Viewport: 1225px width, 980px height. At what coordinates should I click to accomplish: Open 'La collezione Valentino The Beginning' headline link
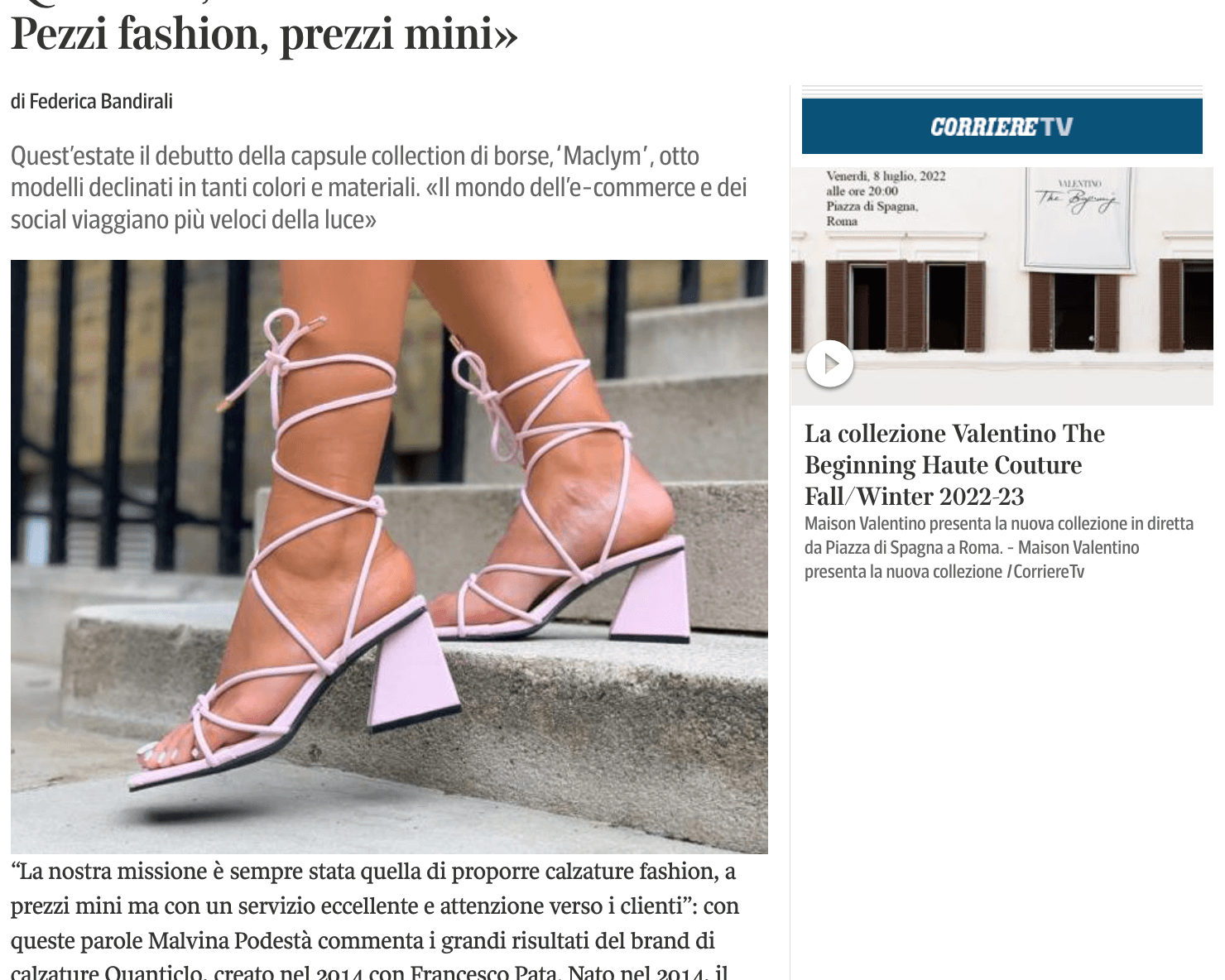click(x=955, y=464)
